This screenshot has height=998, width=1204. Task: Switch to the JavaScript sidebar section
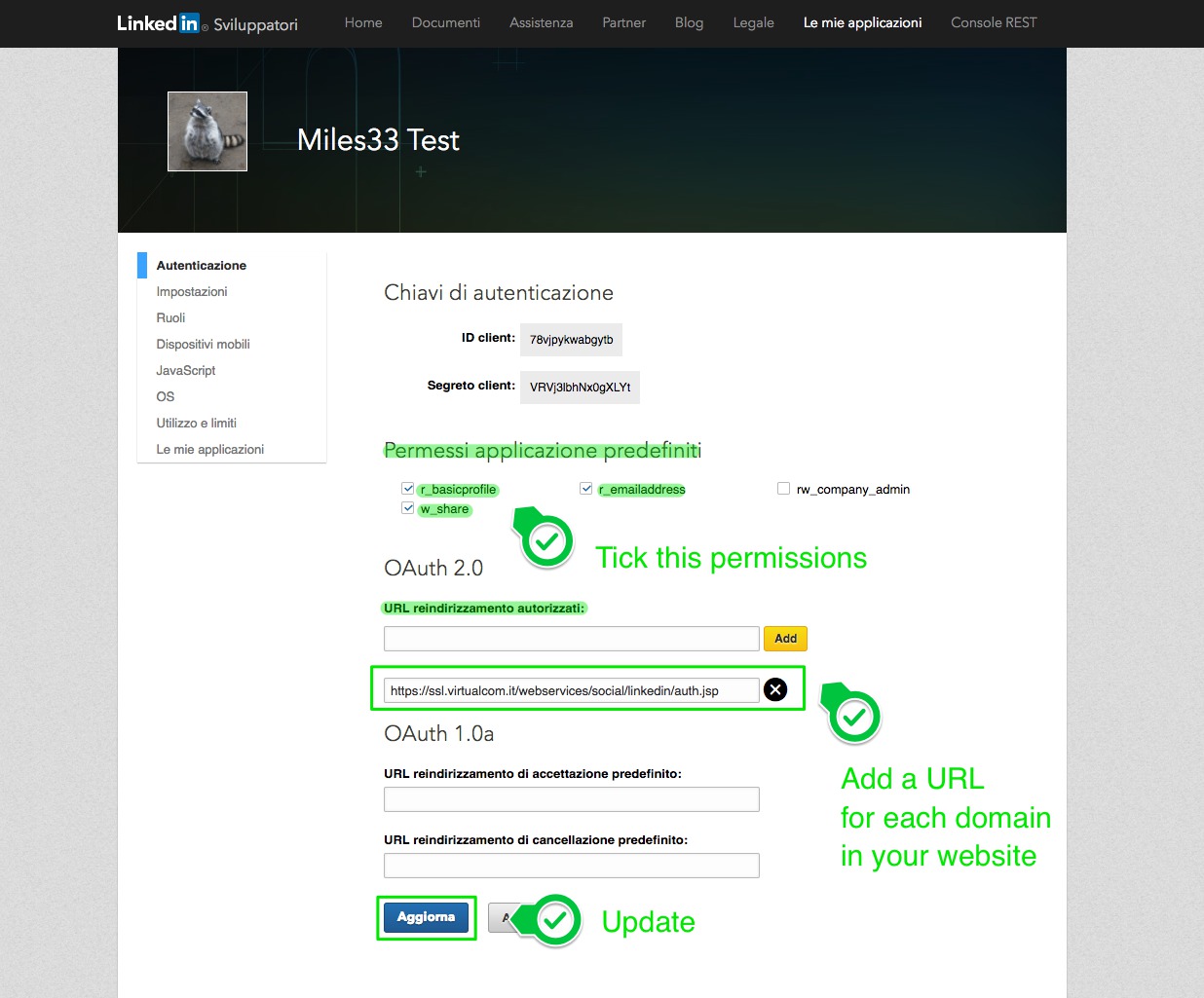186,370
